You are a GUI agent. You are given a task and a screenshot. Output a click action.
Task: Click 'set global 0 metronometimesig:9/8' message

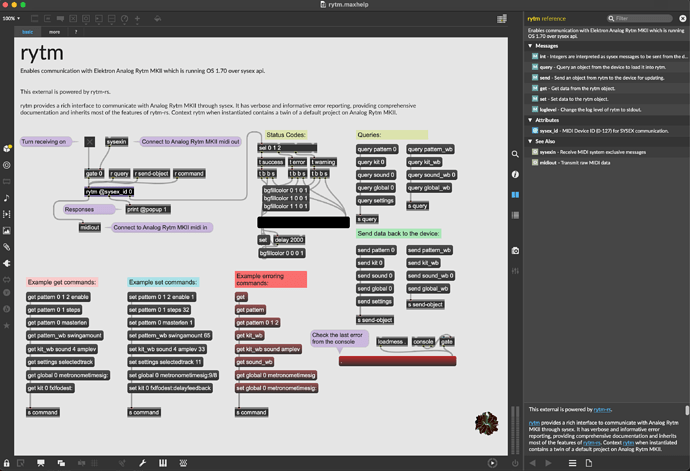pyautogui.click(x=173, y=375)
